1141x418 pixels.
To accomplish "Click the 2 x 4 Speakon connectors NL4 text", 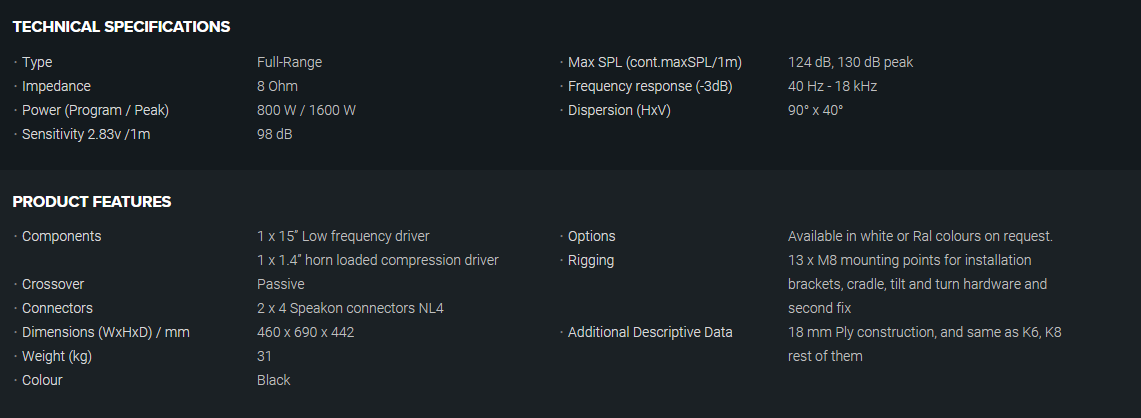I will pyautogui.click(x=350, y=308).
